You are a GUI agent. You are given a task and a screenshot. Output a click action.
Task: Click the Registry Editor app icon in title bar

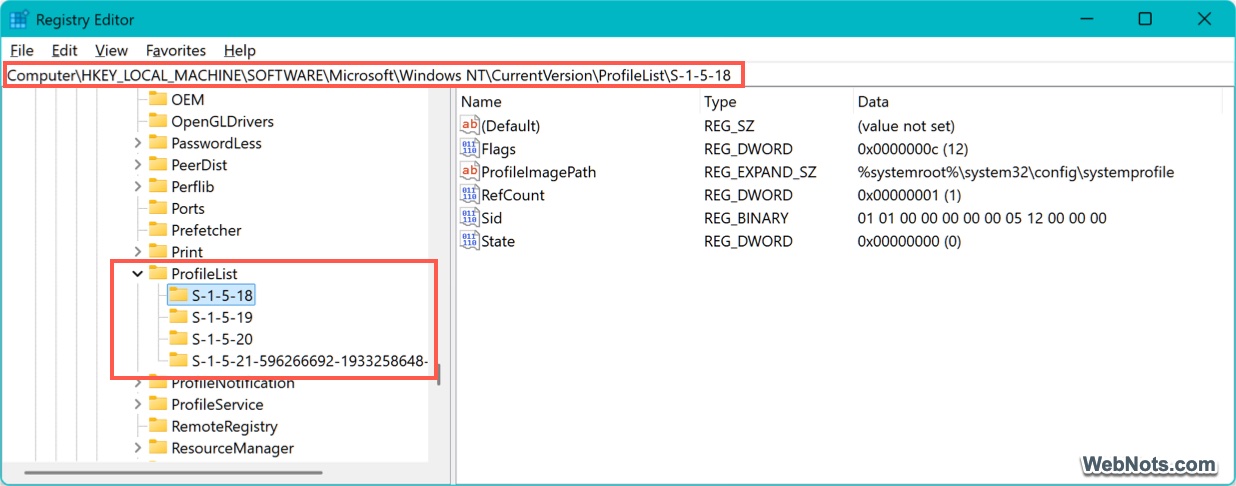pos(19,19)
